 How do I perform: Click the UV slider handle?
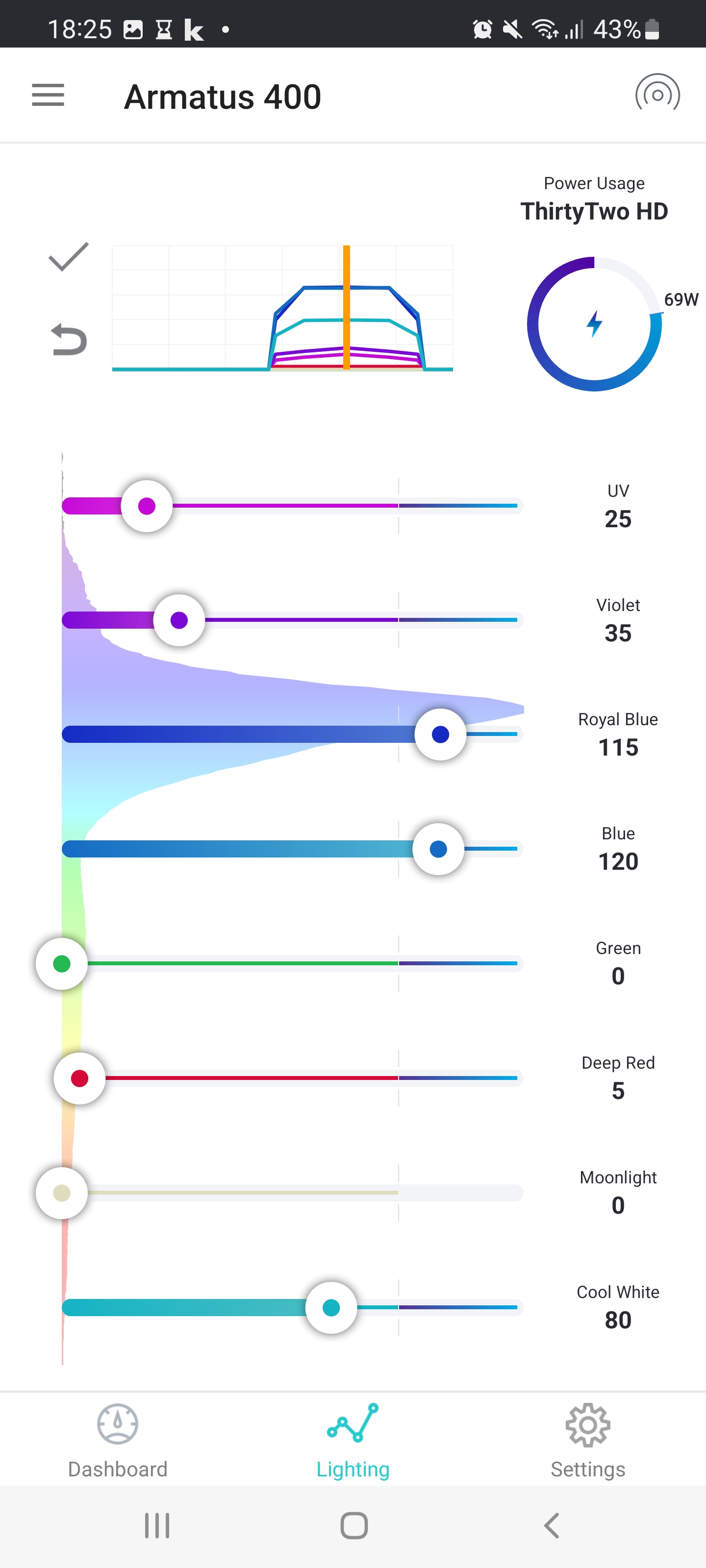pos(147,506)
